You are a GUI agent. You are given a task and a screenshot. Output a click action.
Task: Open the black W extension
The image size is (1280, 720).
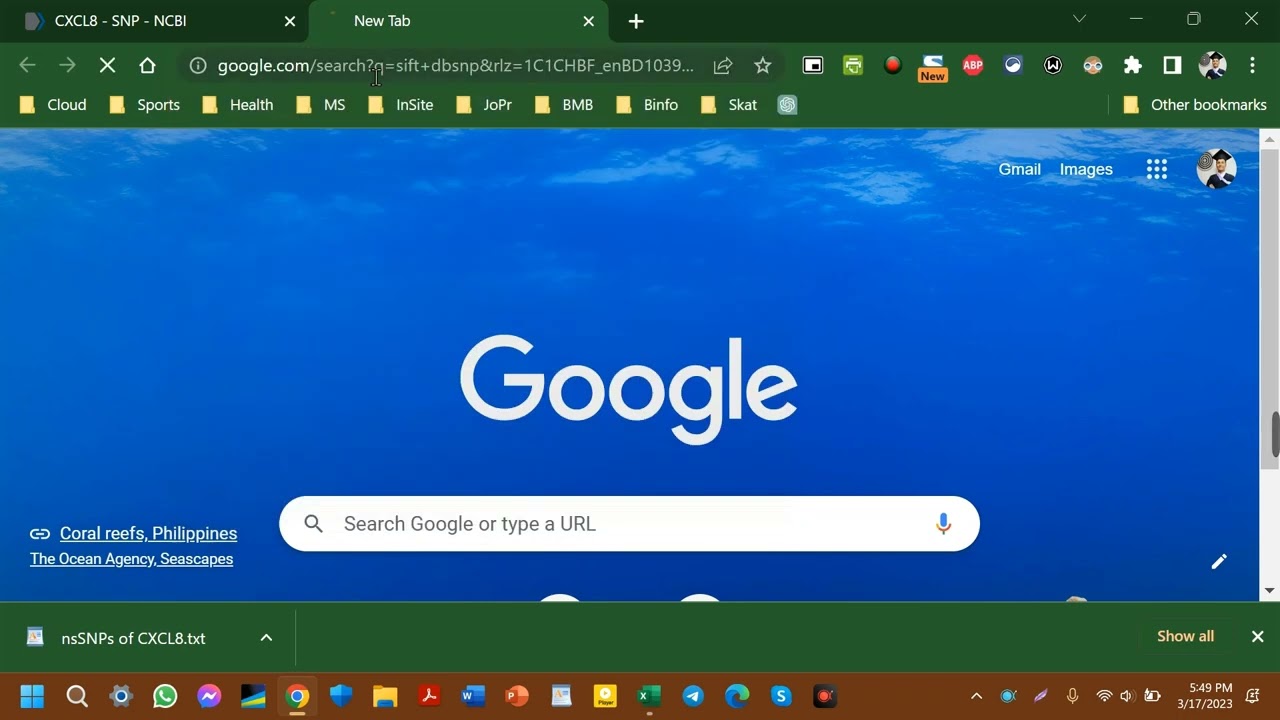[1053, 65]
